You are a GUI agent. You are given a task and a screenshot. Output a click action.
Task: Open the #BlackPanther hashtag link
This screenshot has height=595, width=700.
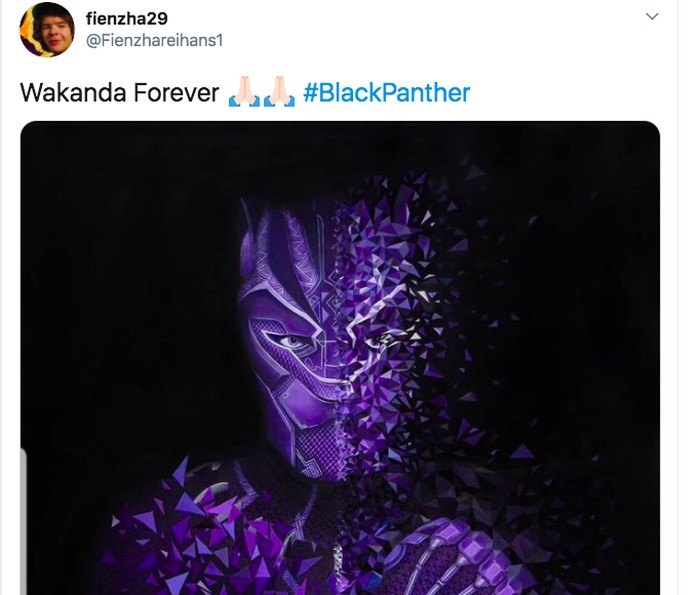point(387,93)
